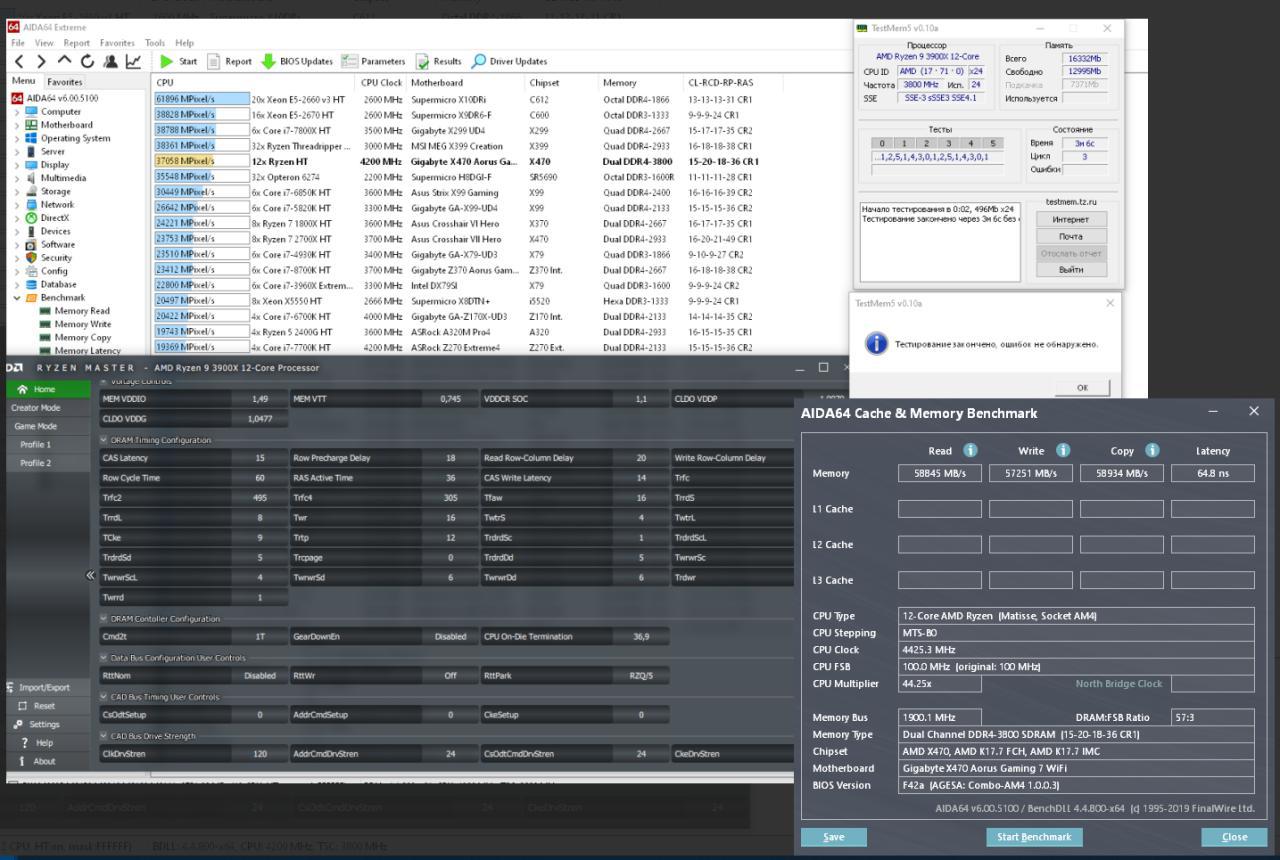Screen dimensions: 1280x860
Task: Collapse the DRAM Timing Configuration section
Action: (x=105, y=440)
